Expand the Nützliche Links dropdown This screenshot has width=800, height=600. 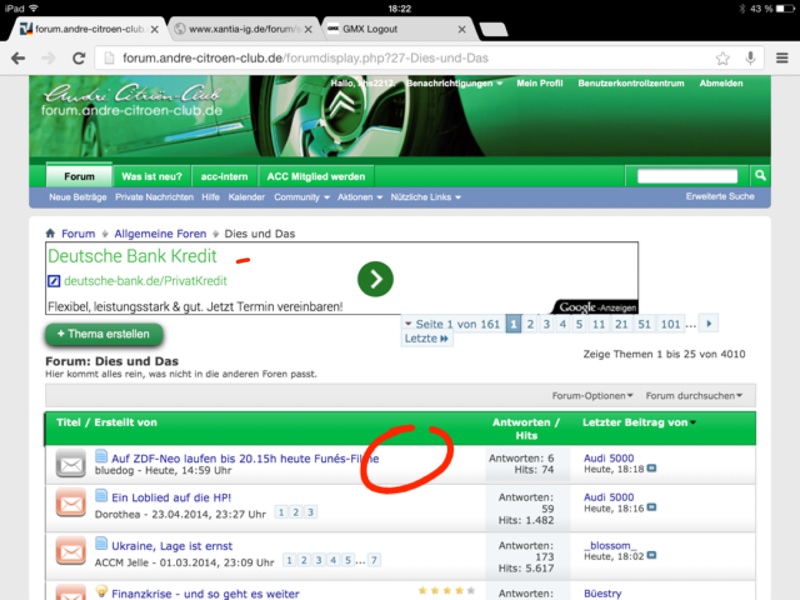point(426,197)
